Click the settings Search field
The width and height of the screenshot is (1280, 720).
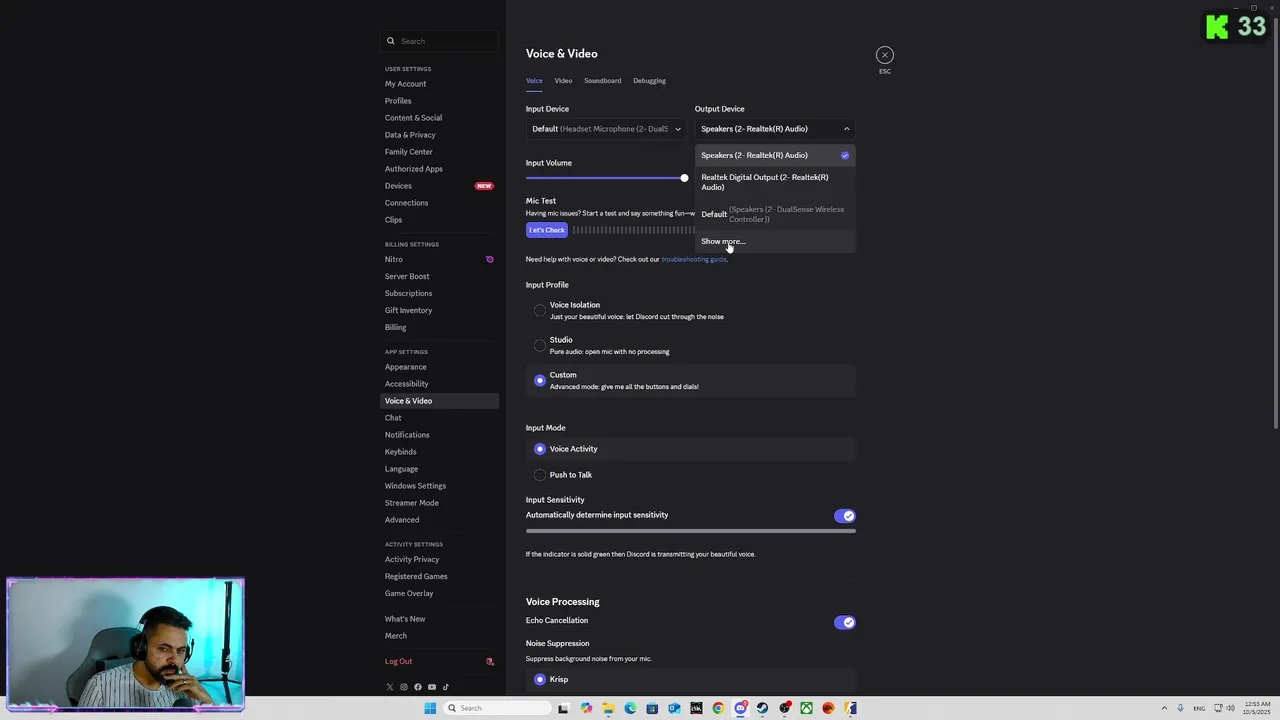click(x=440, y=41)
